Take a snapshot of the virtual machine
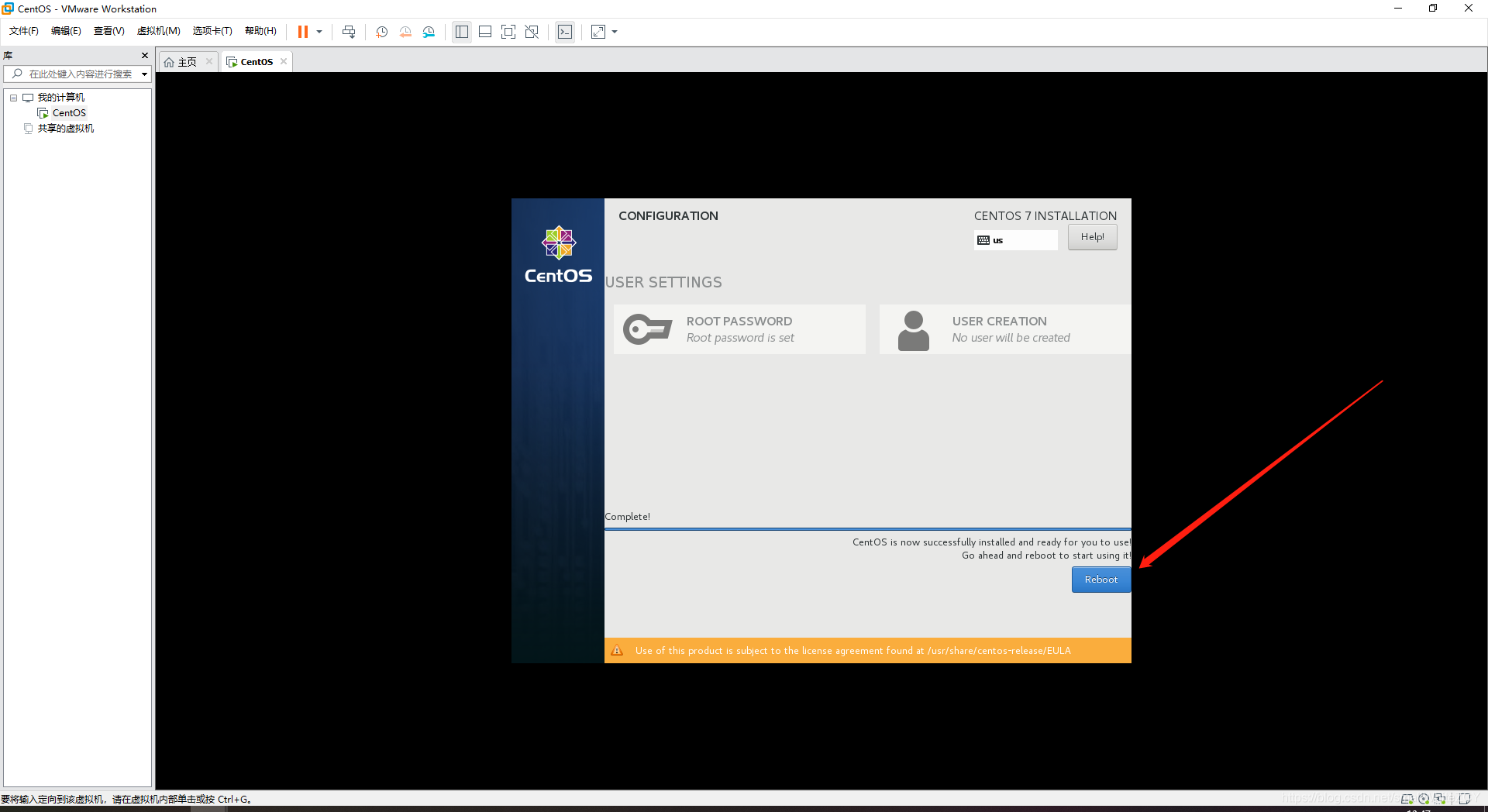Screen dimensions: 1488x812 382,32
